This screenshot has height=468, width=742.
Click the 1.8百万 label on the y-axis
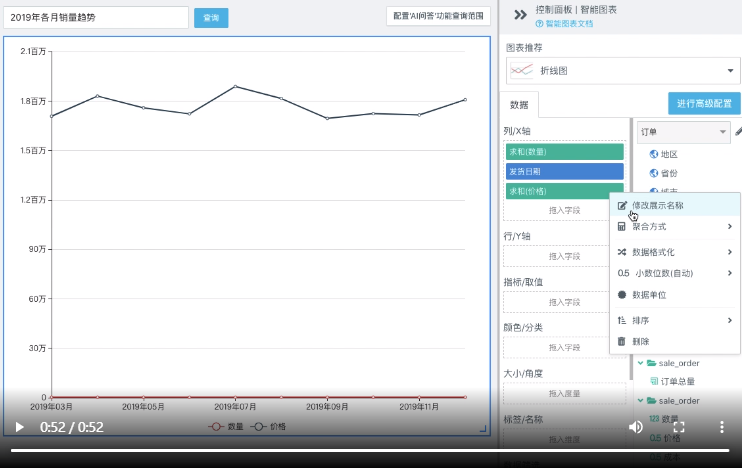click(33, 101)
